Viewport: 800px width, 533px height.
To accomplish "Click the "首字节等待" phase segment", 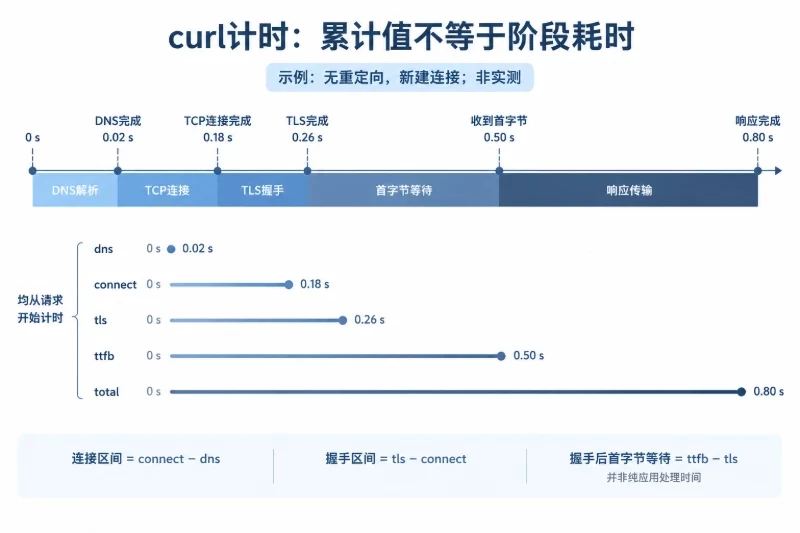I will click(x=403, y=190).
